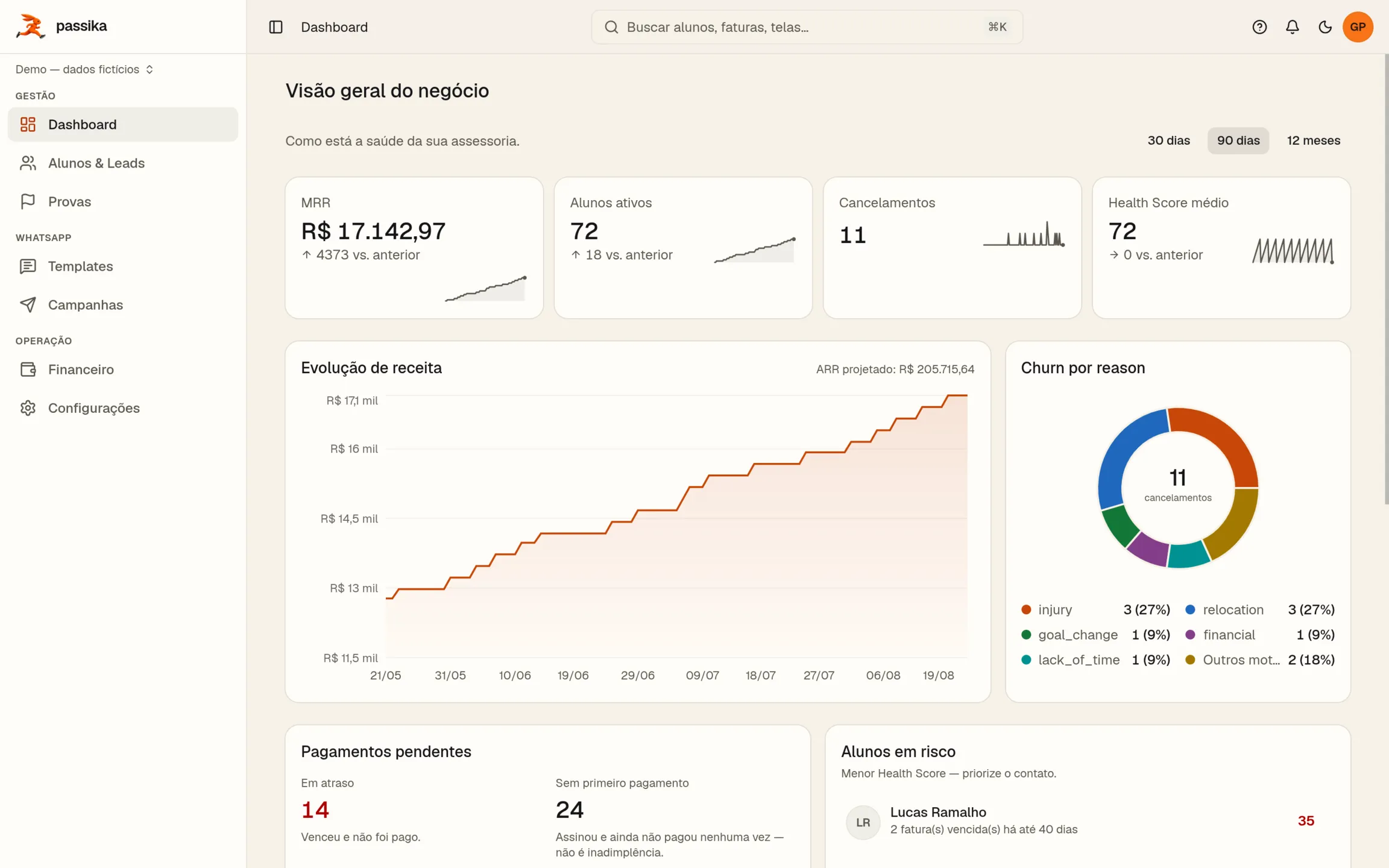Click the ⌘K shortcut badge in search
The width and height of the screenshot is (1389, 868).
click(x=997, y=27)
